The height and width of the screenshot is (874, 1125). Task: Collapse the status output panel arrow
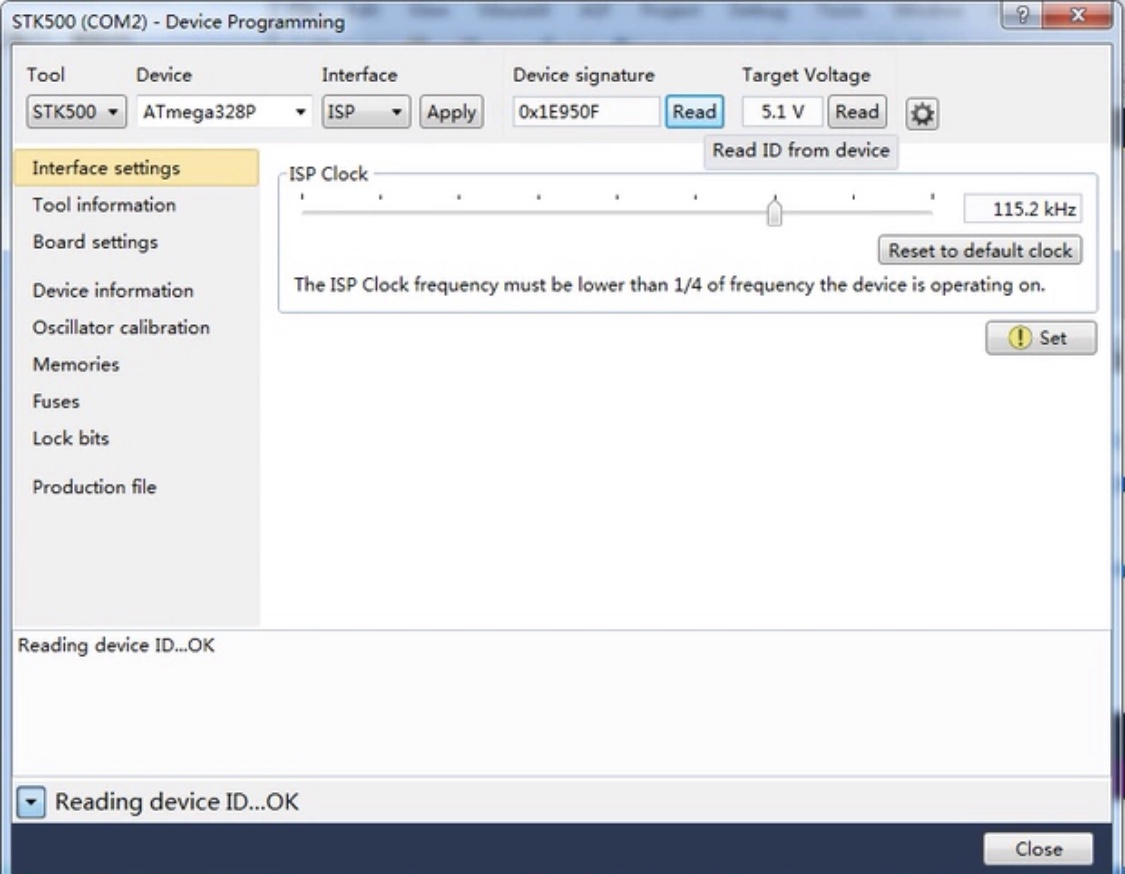click(x=31, y=802)
